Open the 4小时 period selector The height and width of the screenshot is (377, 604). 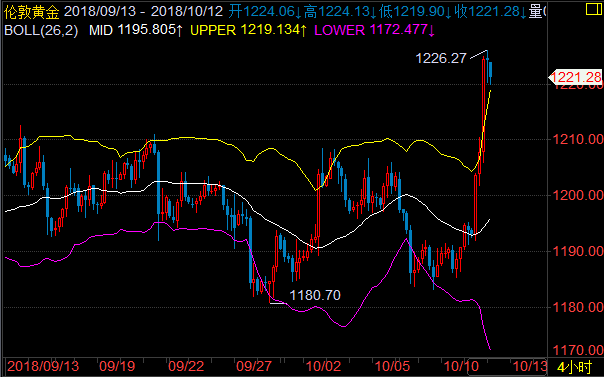point(575,366)
